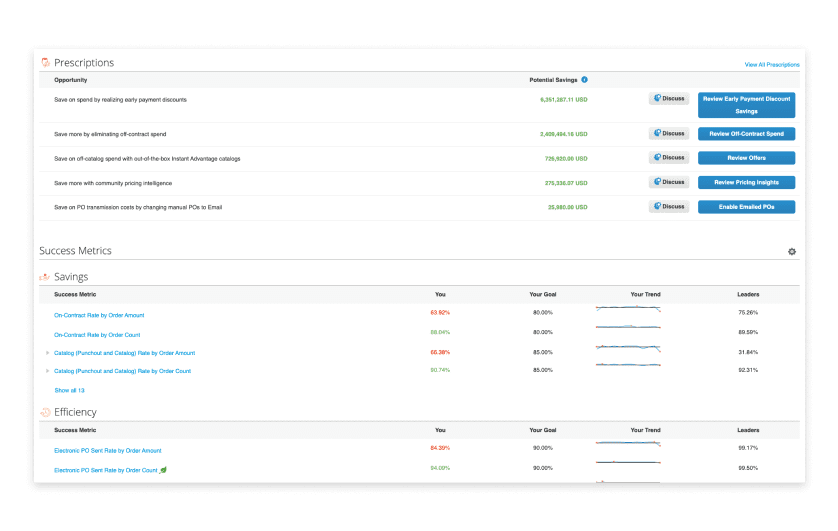Discuss the off-contract spend opportunity
838x531 pixels.
tap(669, 134)
